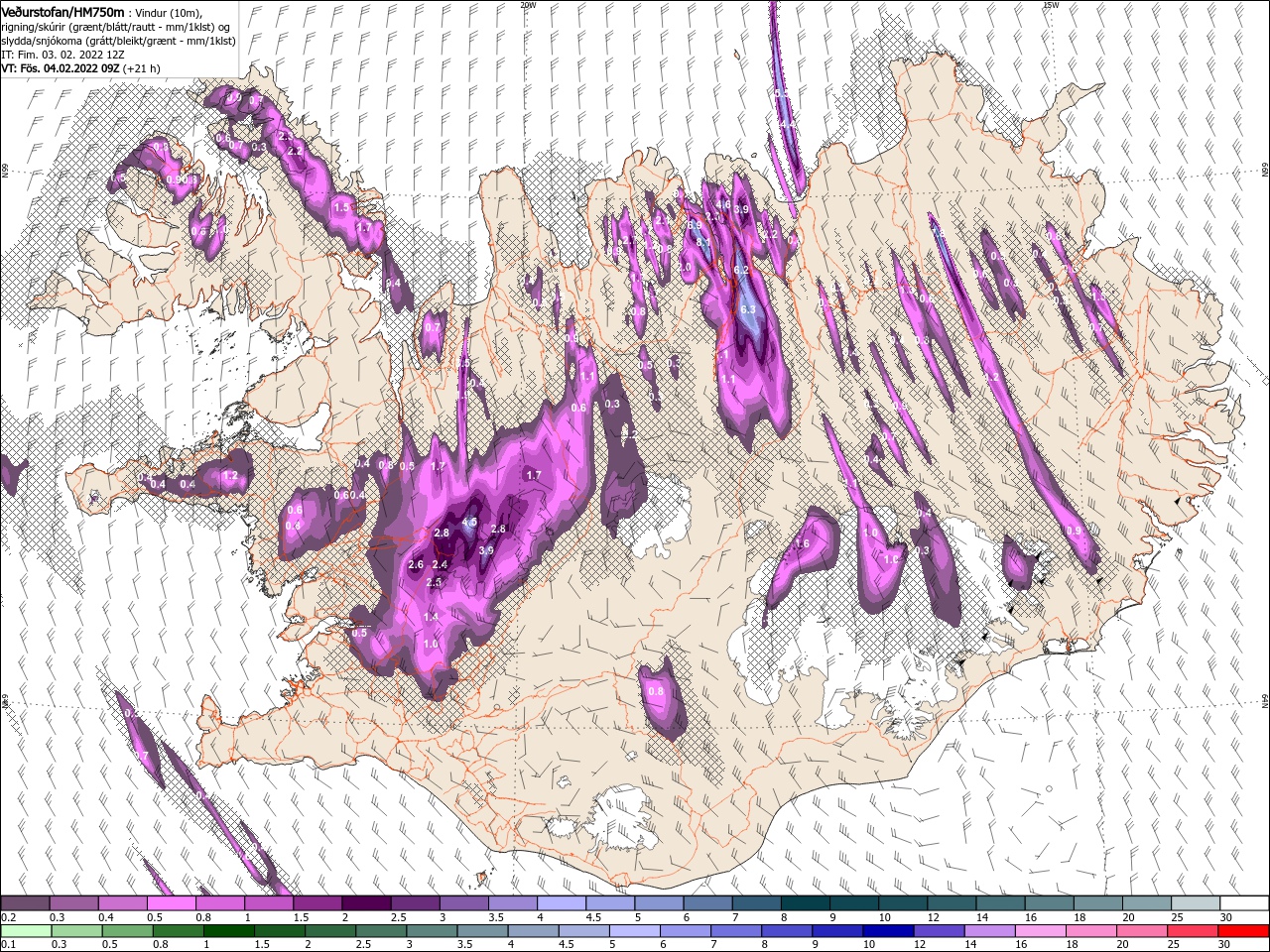Click upper-scale swatch between 2.5 and 3

pyautogui.click(x=414, y=903)
